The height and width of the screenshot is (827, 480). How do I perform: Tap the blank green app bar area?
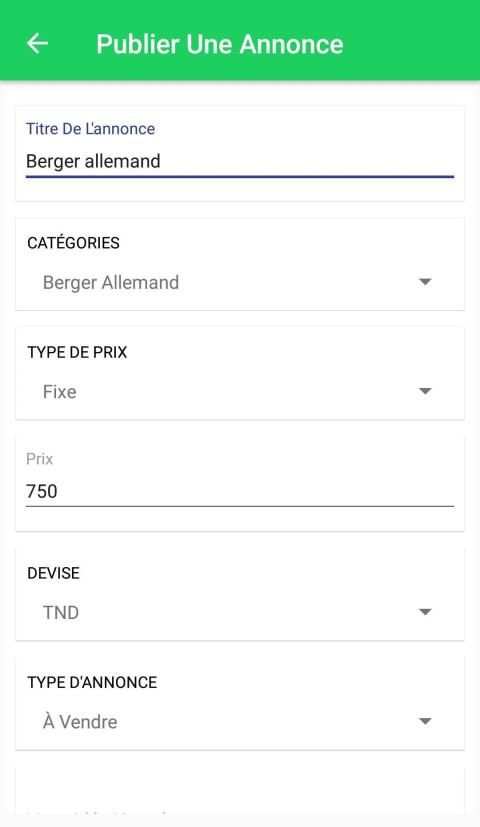point(411,42)
